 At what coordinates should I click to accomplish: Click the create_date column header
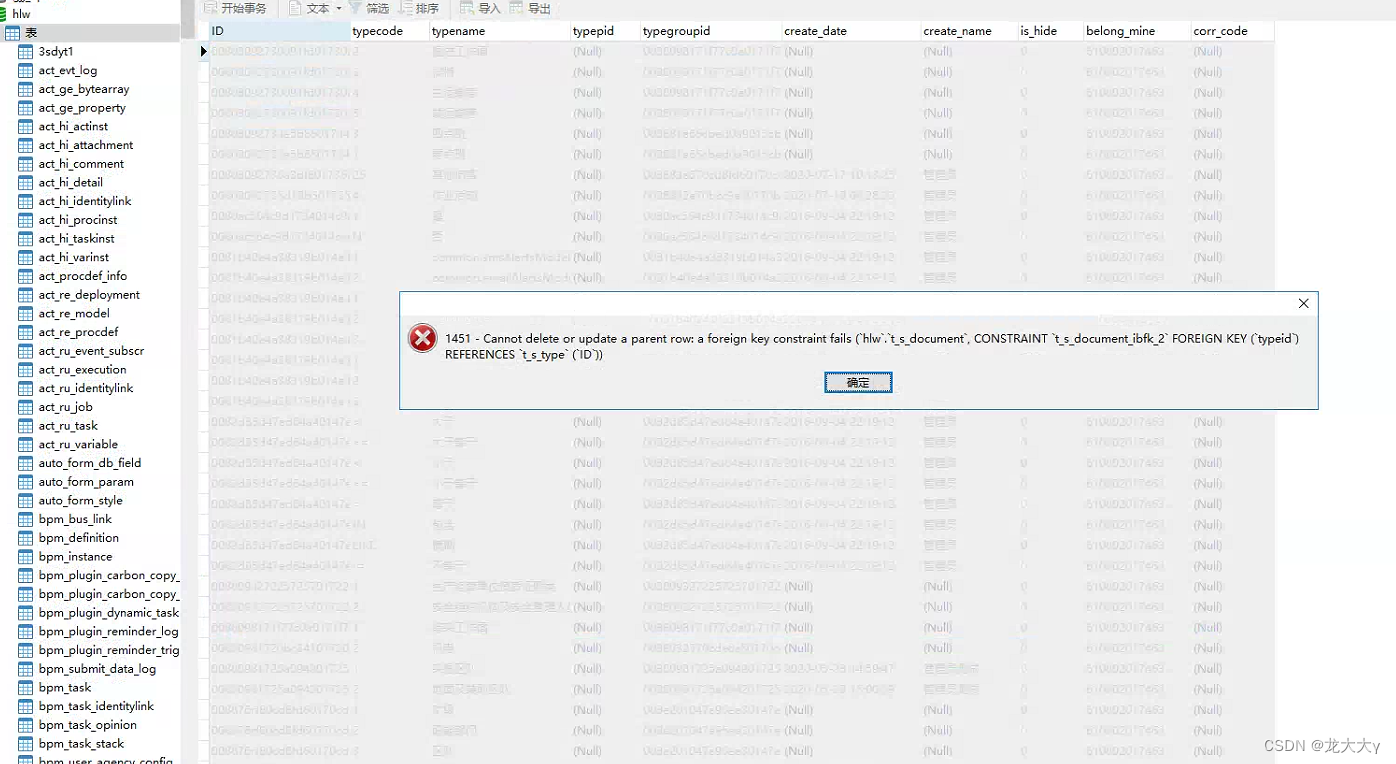[x=815, y=31]
